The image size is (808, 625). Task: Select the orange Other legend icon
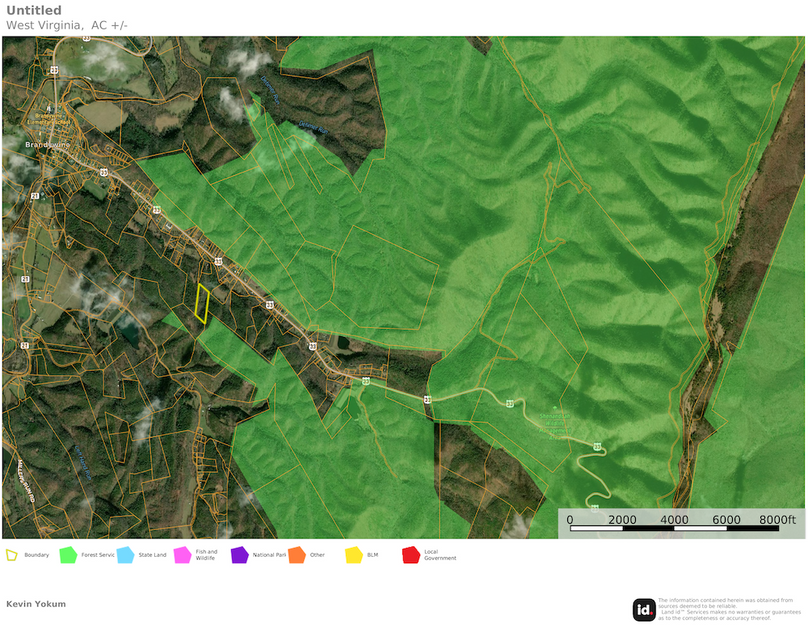click(296, 555)
